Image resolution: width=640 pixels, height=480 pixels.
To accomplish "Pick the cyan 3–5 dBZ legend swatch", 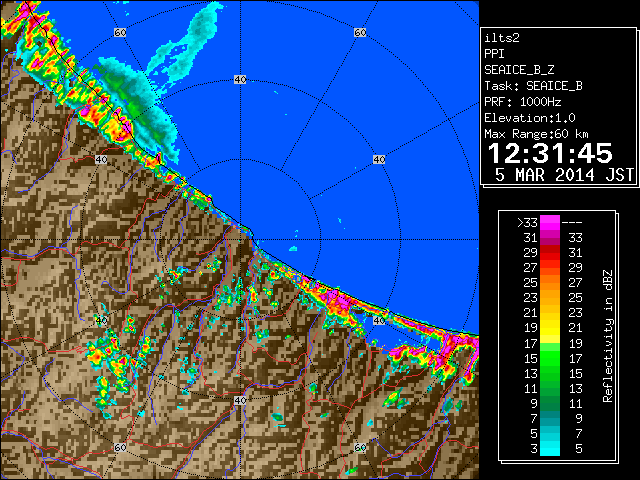I will (x=550, y=448).
